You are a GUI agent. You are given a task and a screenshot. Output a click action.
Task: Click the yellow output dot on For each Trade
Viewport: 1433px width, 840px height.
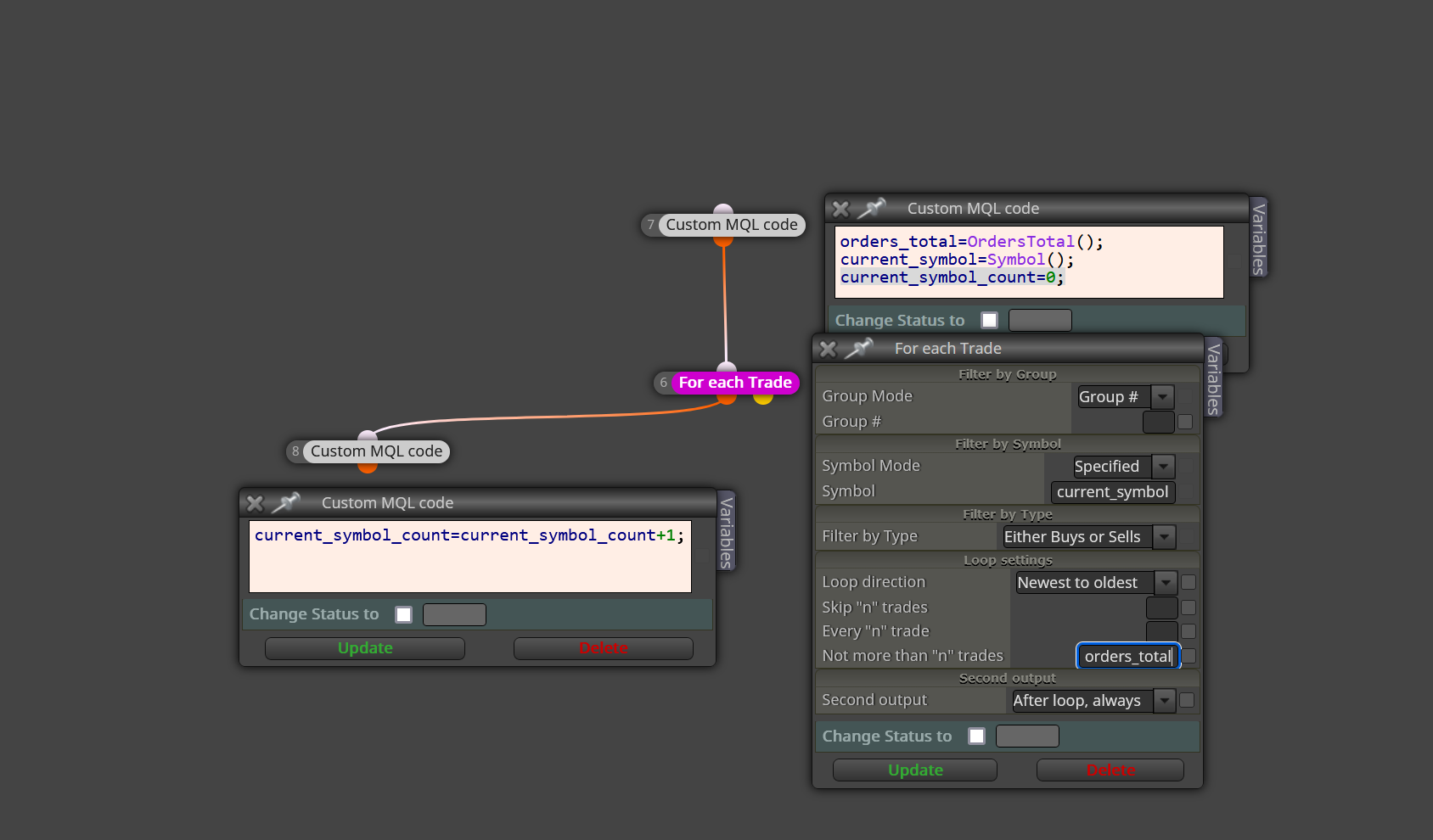point(763,398)
